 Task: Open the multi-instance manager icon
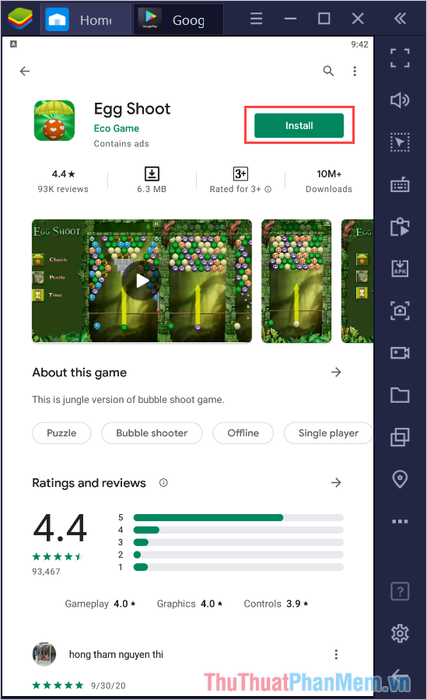pyautogui.click(x=400, y=437)
